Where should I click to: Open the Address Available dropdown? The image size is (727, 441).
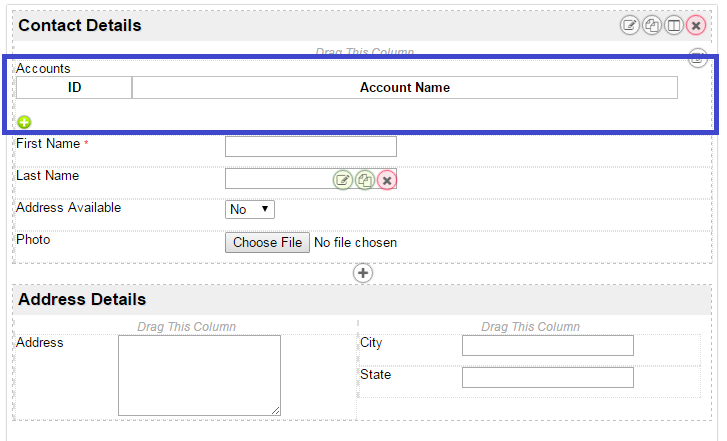pyautogui.click(x=250, y=209)
